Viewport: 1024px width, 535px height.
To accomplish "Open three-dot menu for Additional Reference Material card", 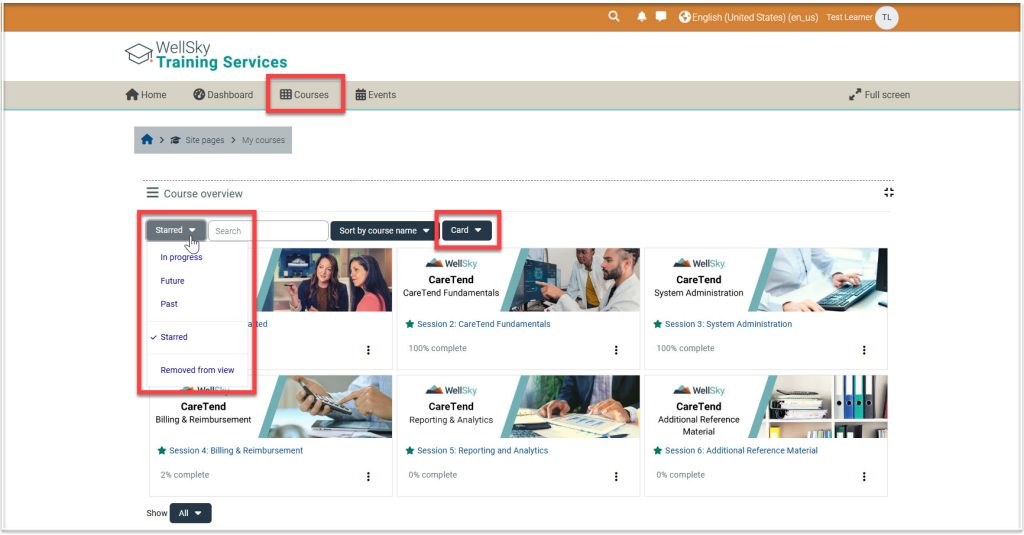I will [x=864, y=477].
